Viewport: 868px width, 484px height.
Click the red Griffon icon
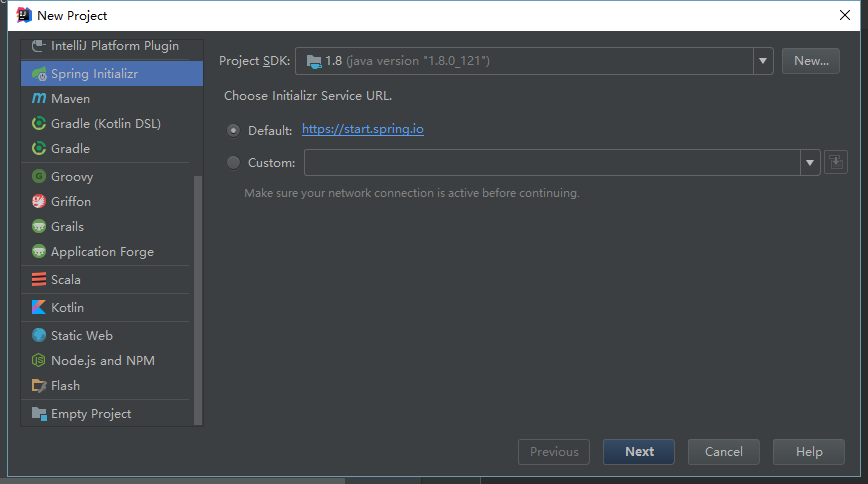tap(39, 202)
